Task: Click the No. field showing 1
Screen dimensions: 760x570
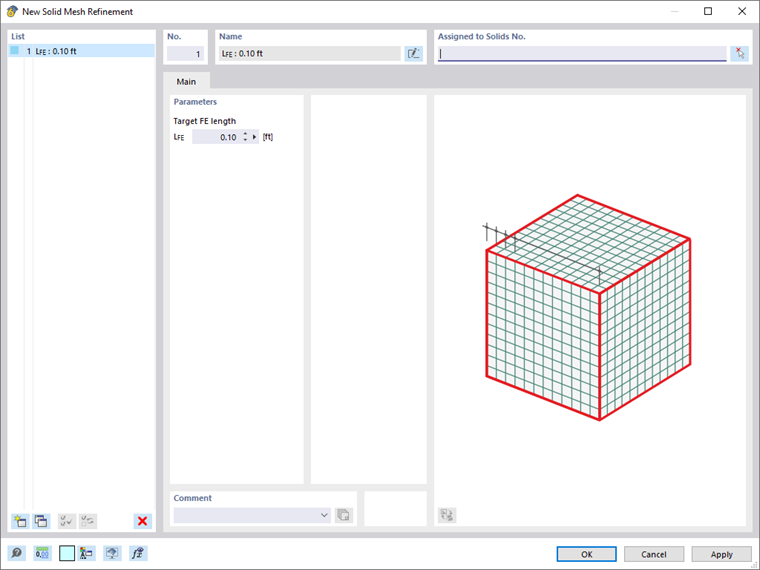Action: tap(186, 54)
